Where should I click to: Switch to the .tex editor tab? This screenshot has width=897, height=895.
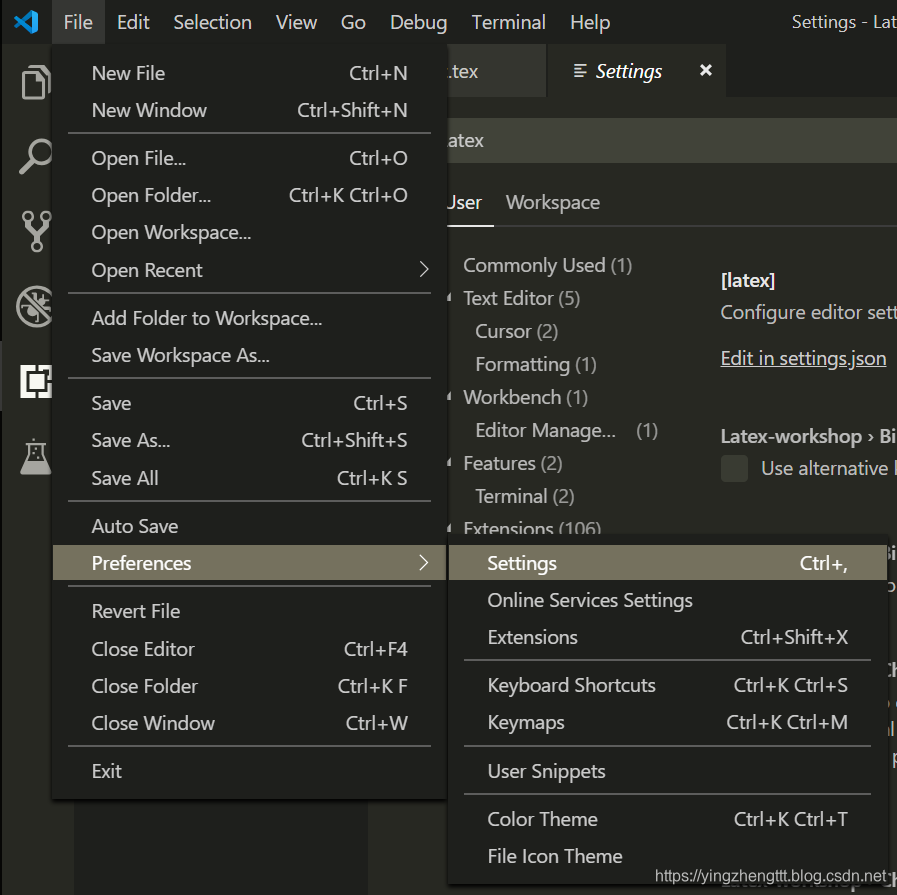tap(497, 71)
